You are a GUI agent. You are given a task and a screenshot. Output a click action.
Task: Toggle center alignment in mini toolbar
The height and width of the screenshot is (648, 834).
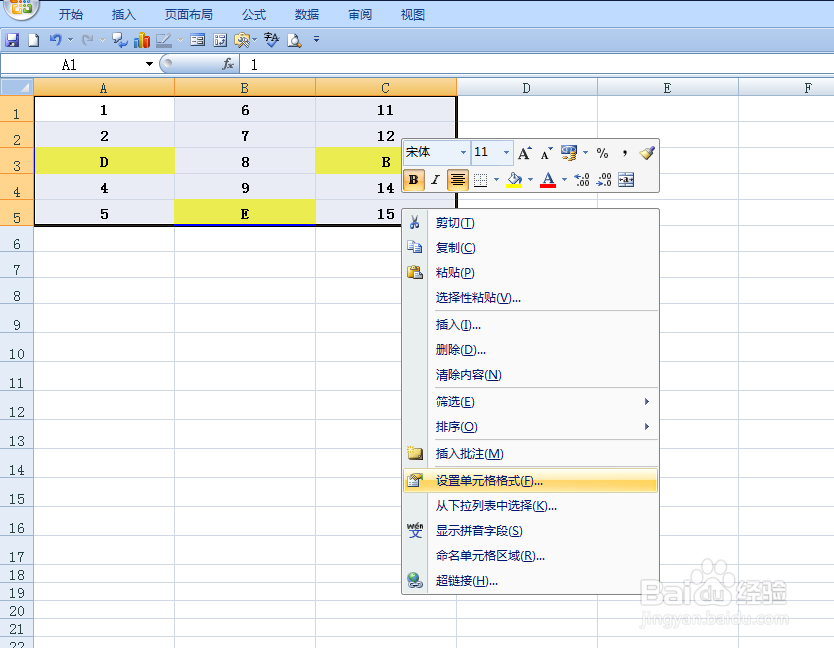[x=456, y=179]
